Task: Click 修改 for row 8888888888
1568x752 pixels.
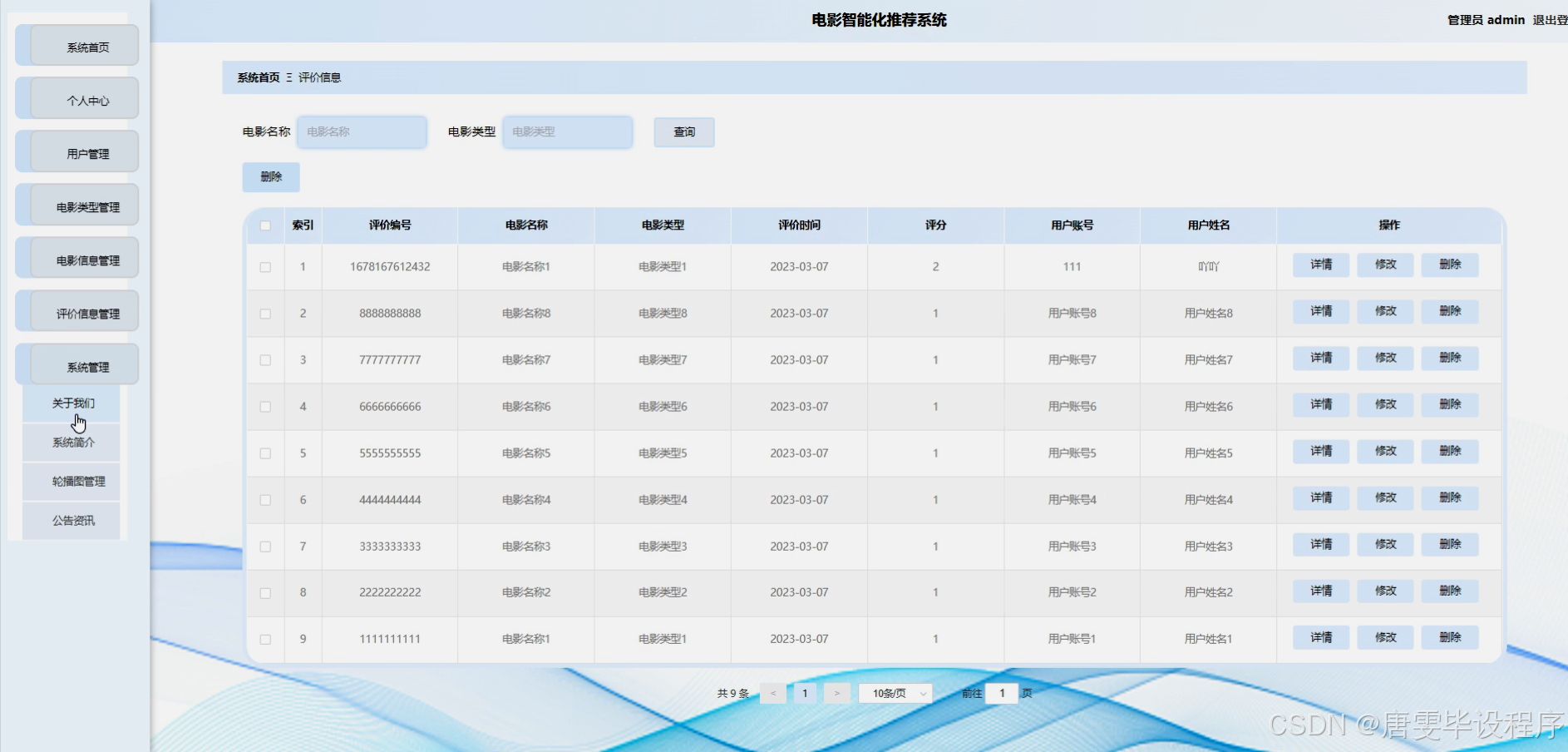Action: tap(1385, 311)
